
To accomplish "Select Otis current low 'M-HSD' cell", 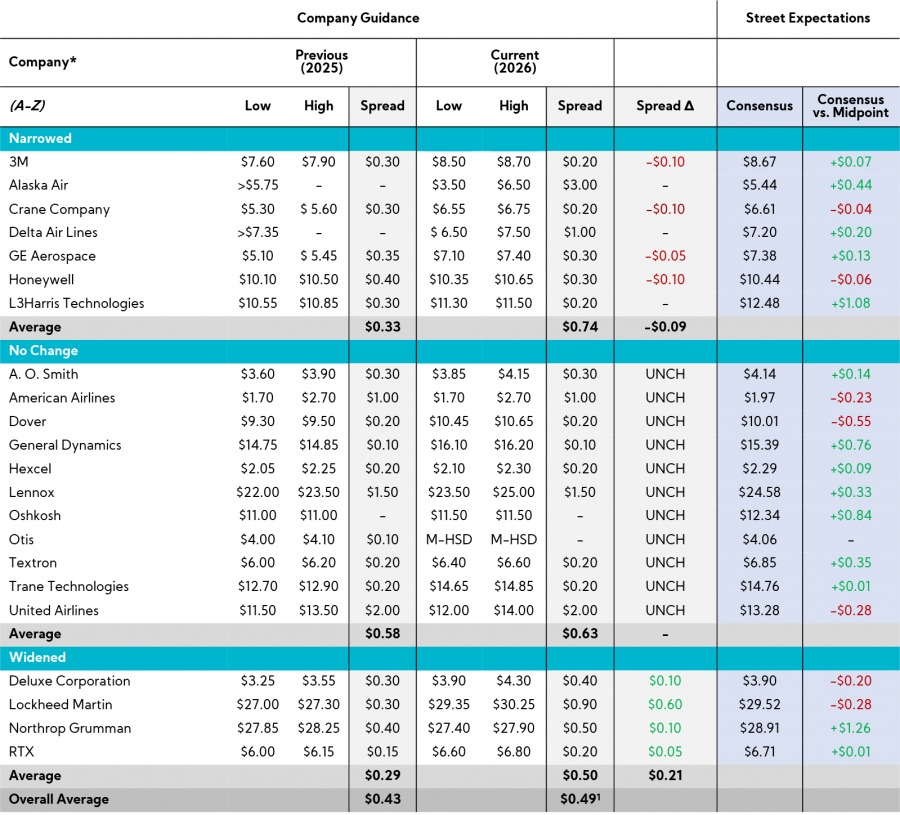I will point(449,540).
